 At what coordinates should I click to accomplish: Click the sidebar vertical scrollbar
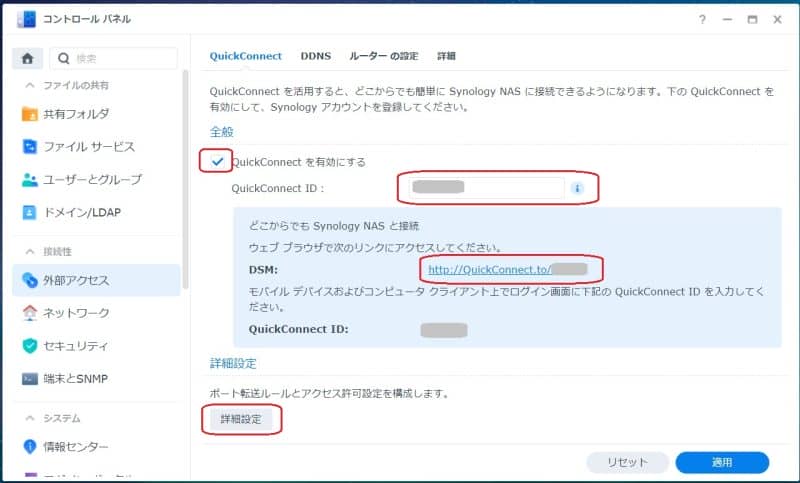[186, 179]
